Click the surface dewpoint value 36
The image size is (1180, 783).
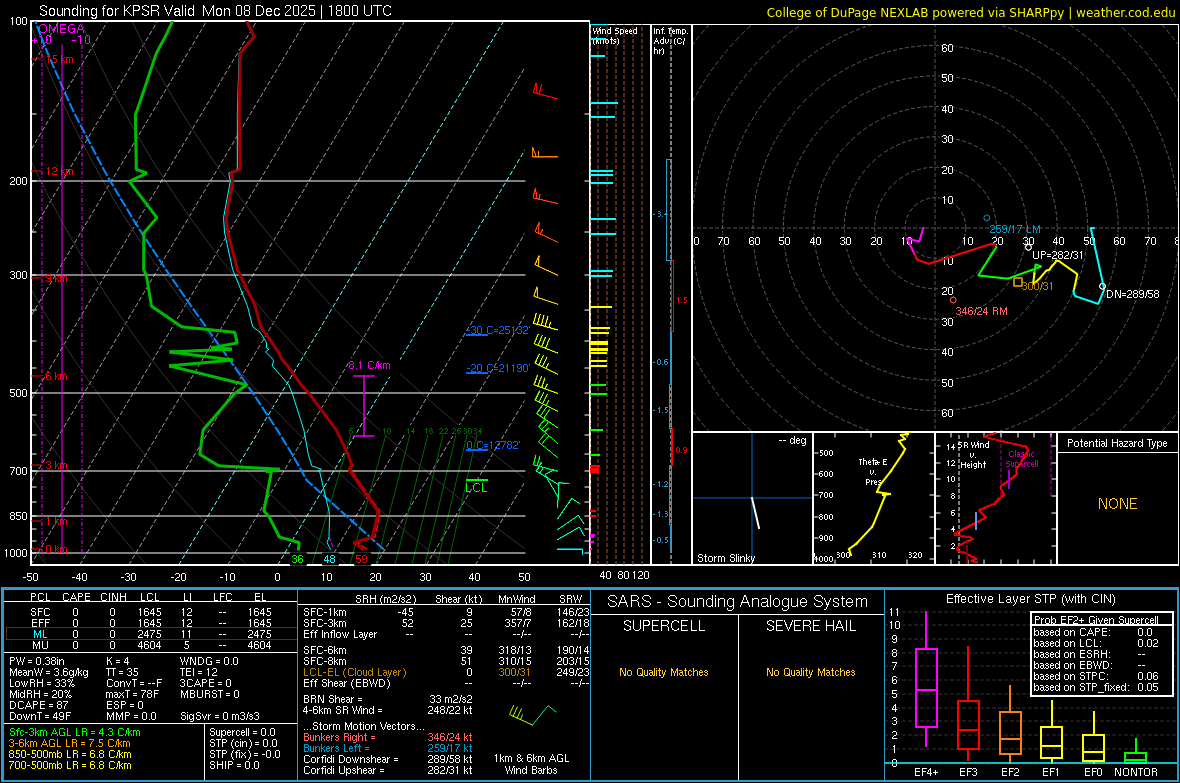point(297,559)
